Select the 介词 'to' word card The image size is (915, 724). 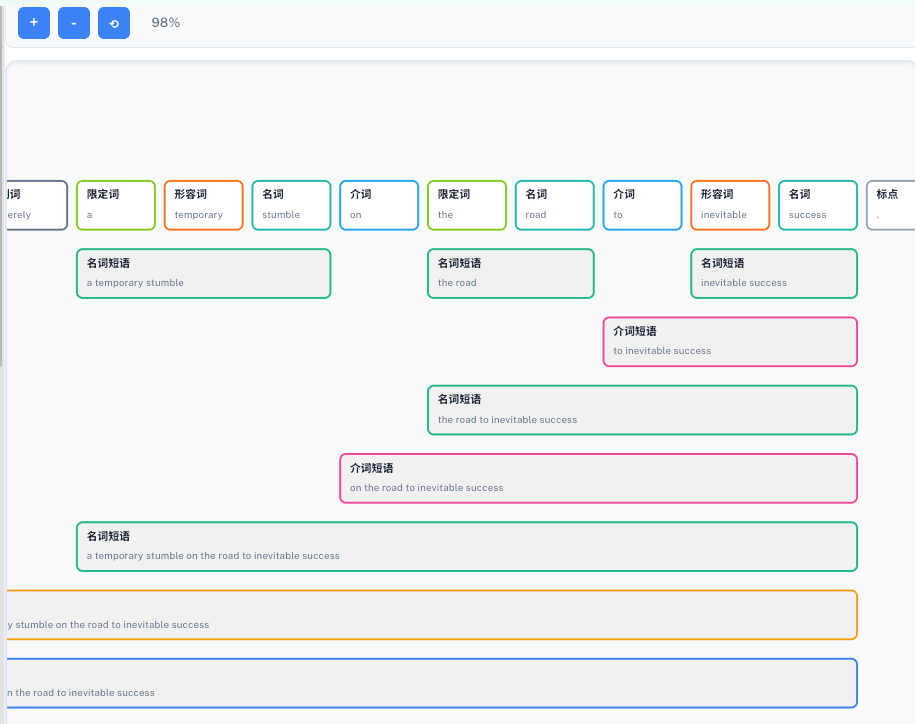(x=642, y=205)
